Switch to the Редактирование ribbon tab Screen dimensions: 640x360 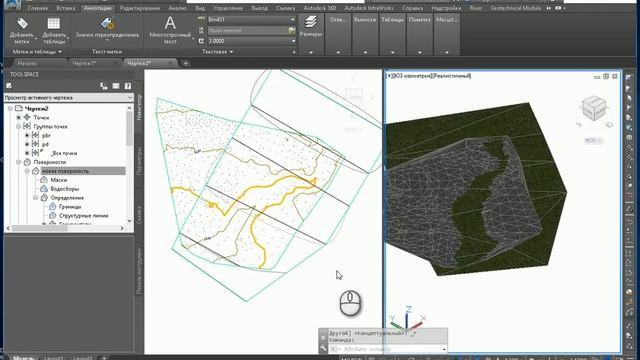pos(140,8)
